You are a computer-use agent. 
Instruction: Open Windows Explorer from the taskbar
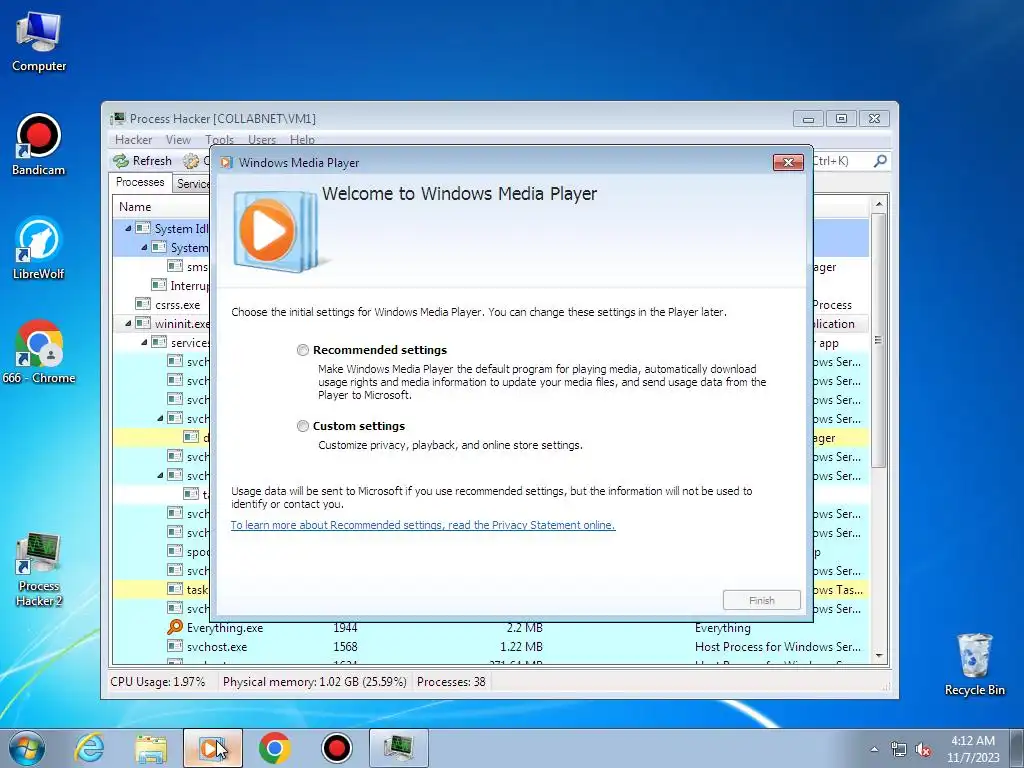tap(151, 748)
